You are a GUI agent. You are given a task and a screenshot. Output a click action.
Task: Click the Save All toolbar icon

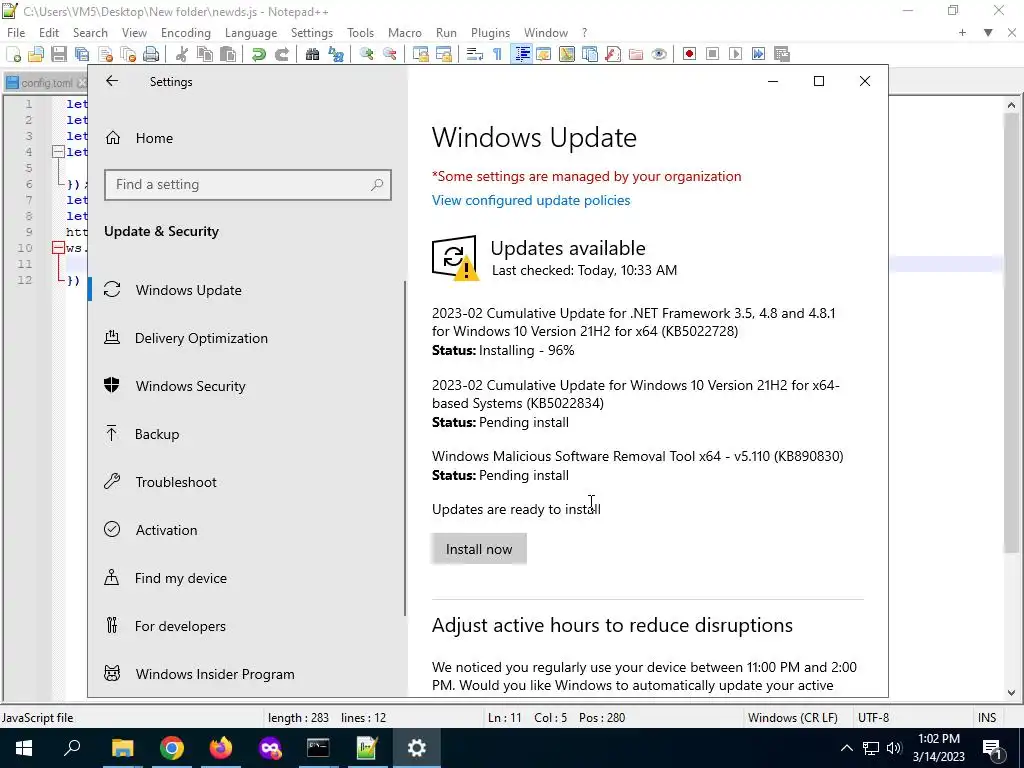pos(82,54)
